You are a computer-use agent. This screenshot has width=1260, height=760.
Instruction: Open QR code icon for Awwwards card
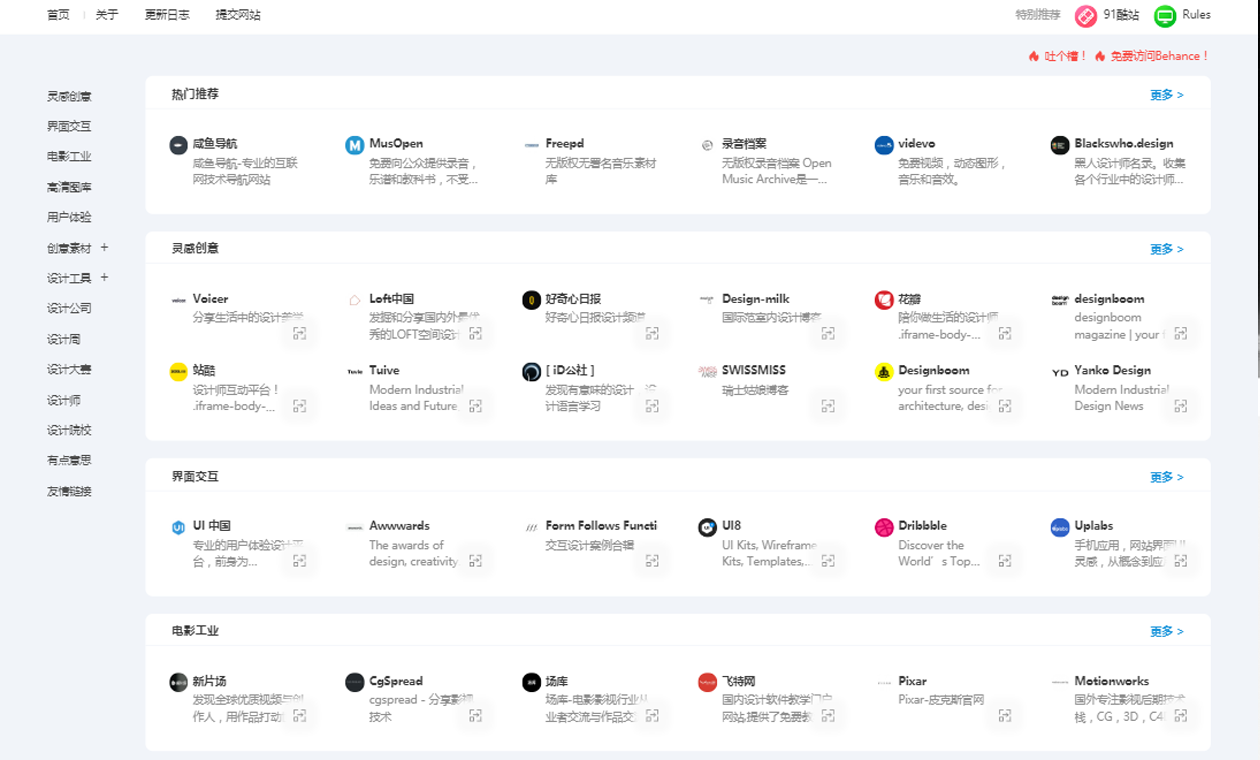pos(475,561)
